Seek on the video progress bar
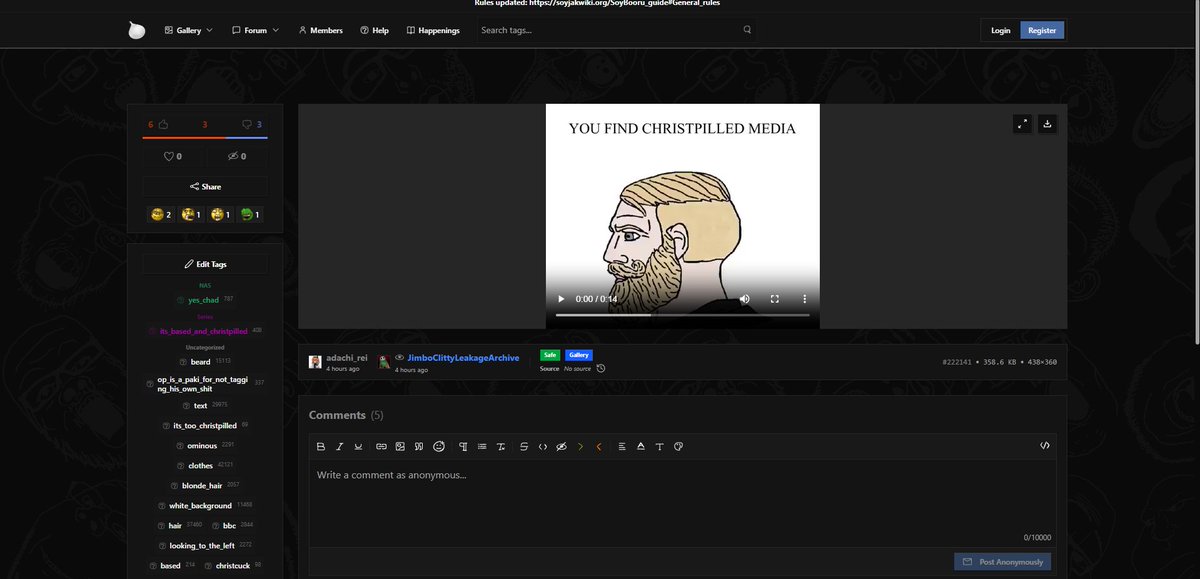Image resolution: width=1200 pixels, height=579 pixels. (x=682, y=315)
